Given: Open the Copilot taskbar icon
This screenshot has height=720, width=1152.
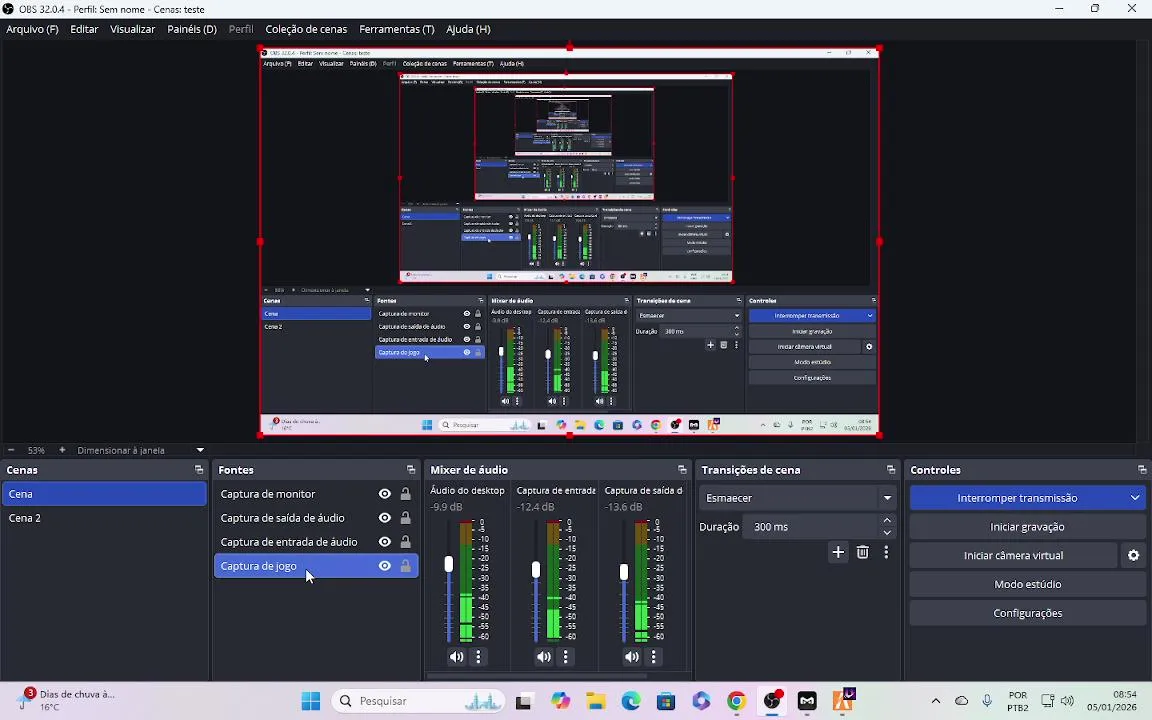Looking at the screenshot, I should pyautogui.click(x=561, y=701).
